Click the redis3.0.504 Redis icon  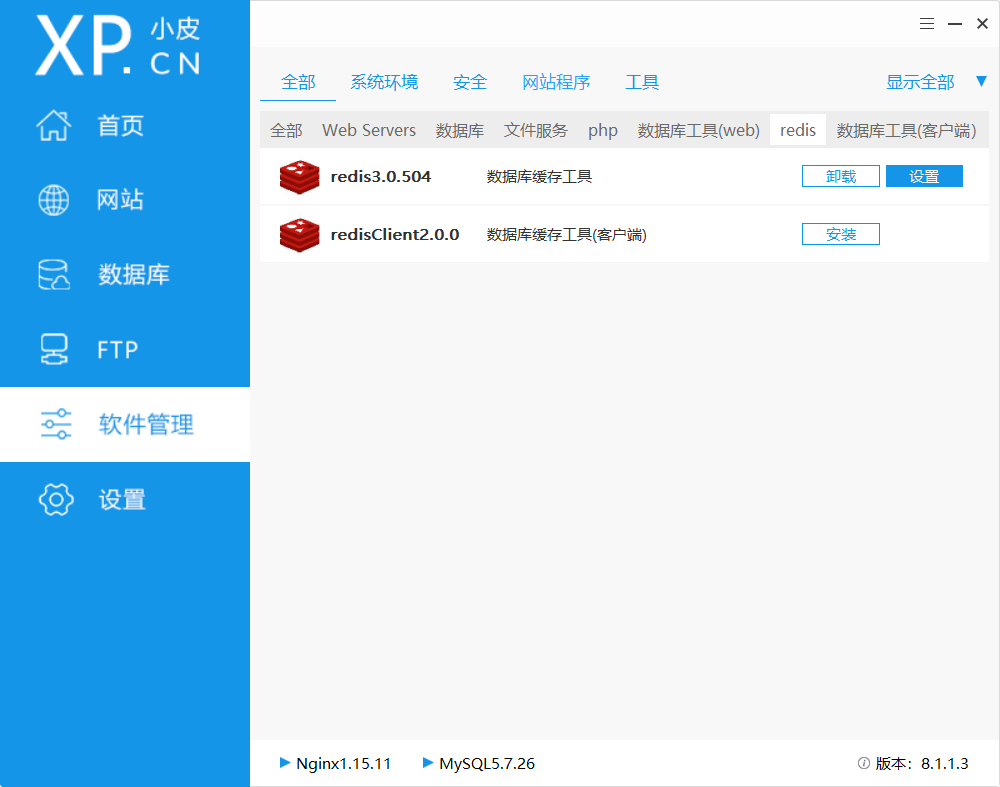(x=299, y=176)
